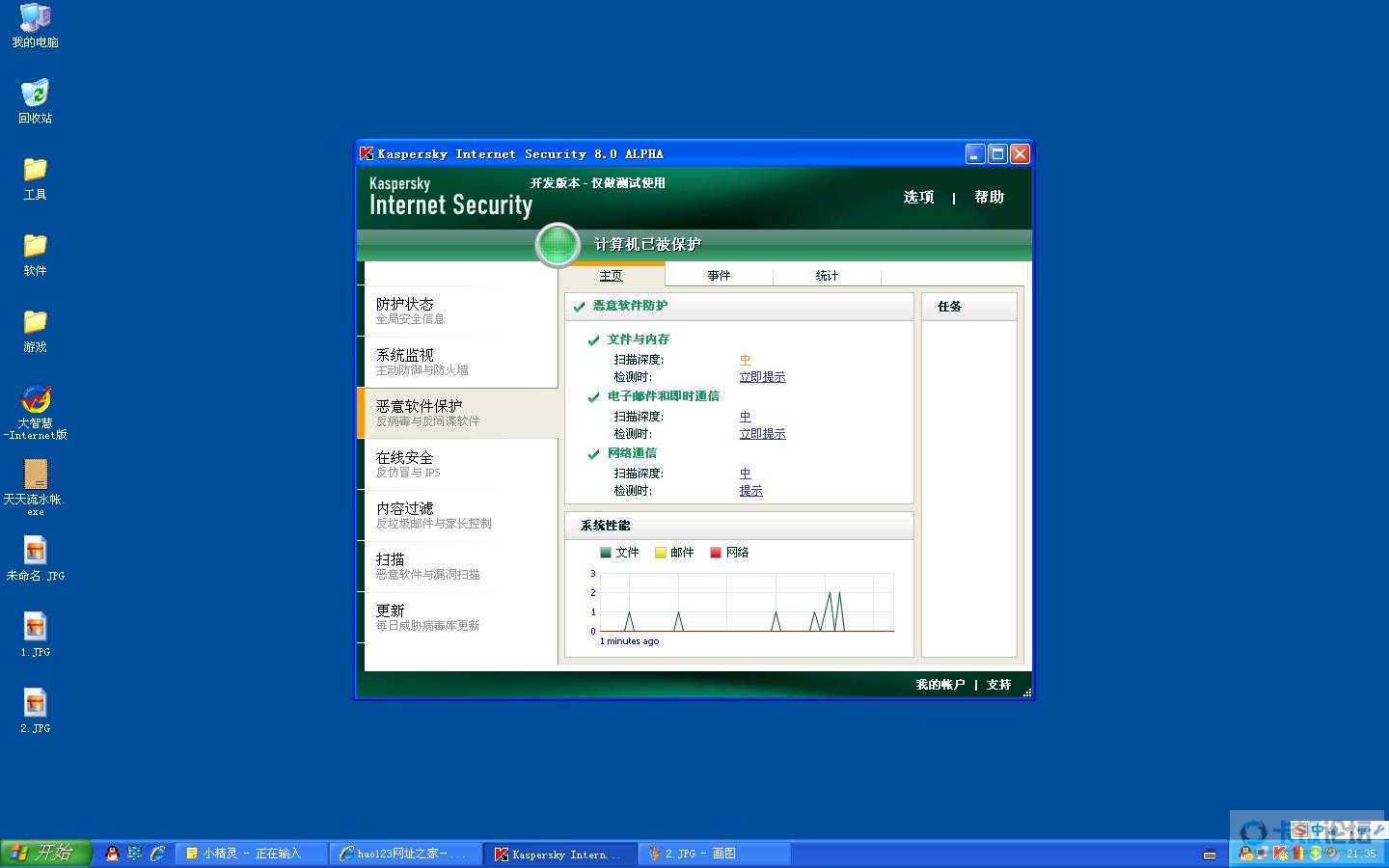Click QQ penguin quick launch icon
The image size is (1389, 868).
pyautogui.click(x=112, y=853)
